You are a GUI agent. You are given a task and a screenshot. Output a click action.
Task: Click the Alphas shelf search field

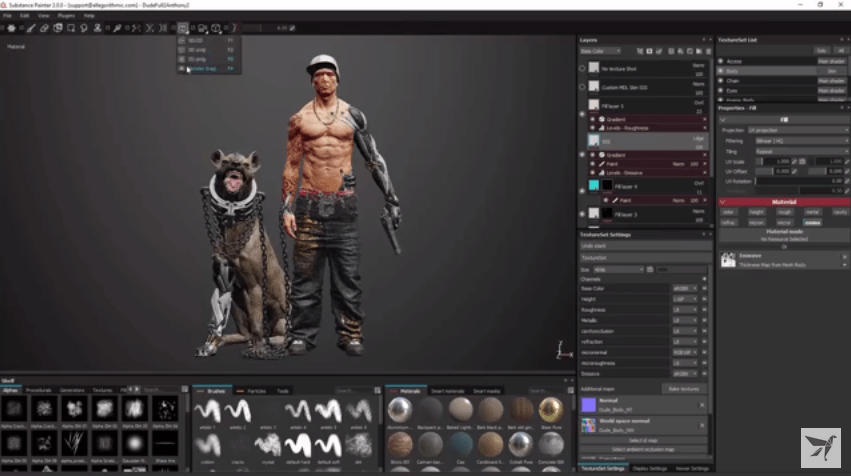161,389
